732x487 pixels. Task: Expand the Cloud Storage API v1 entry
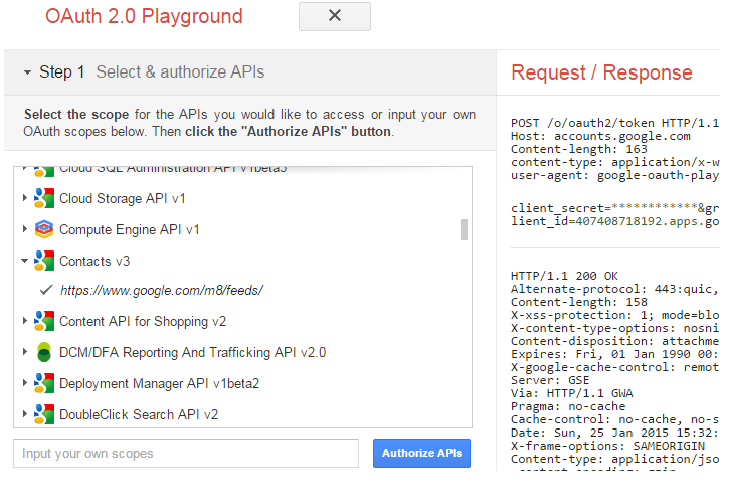click(x=25, y=198)
